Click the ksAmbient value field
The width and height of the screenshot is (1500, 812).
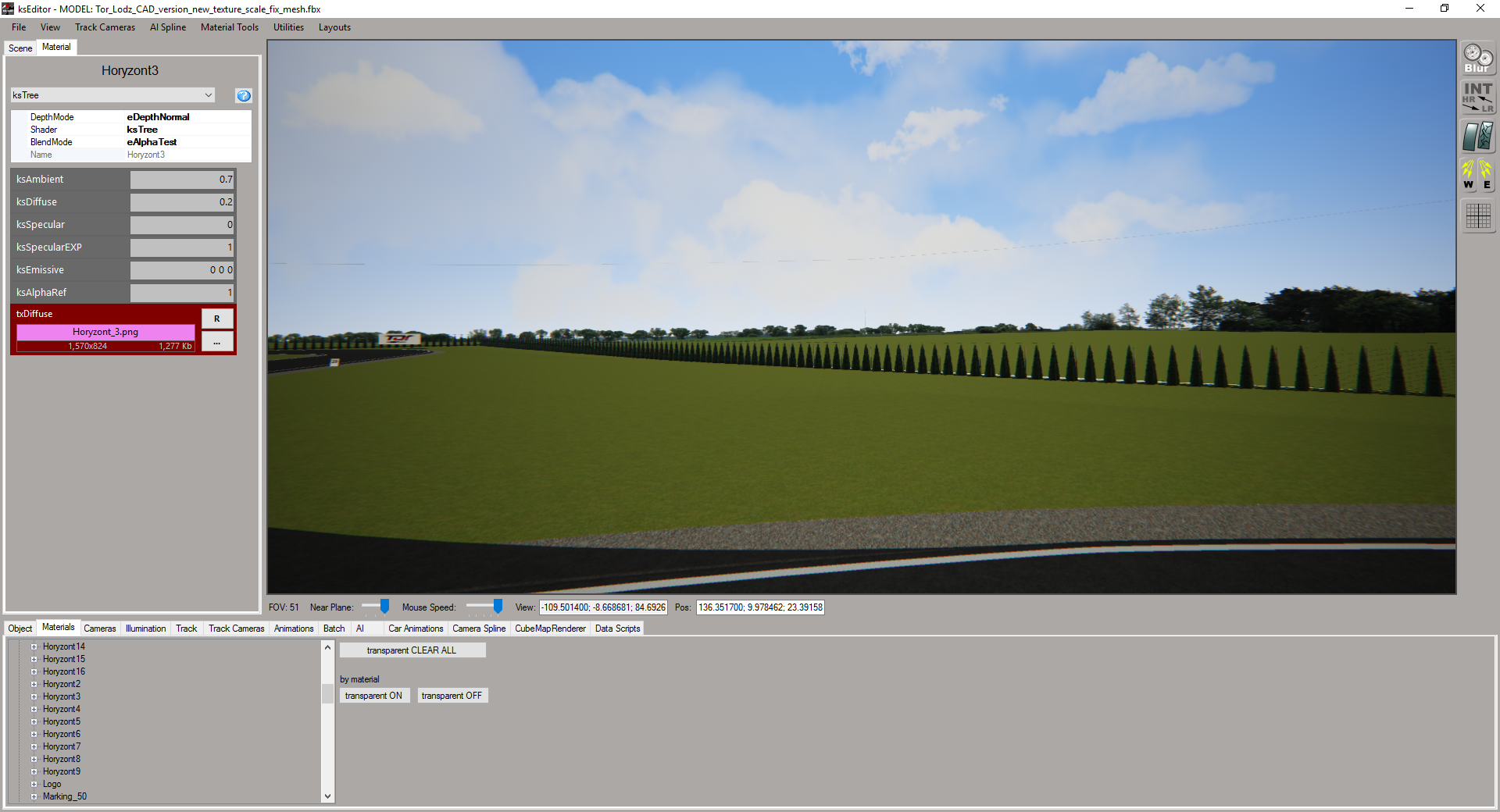click(182, 180)
